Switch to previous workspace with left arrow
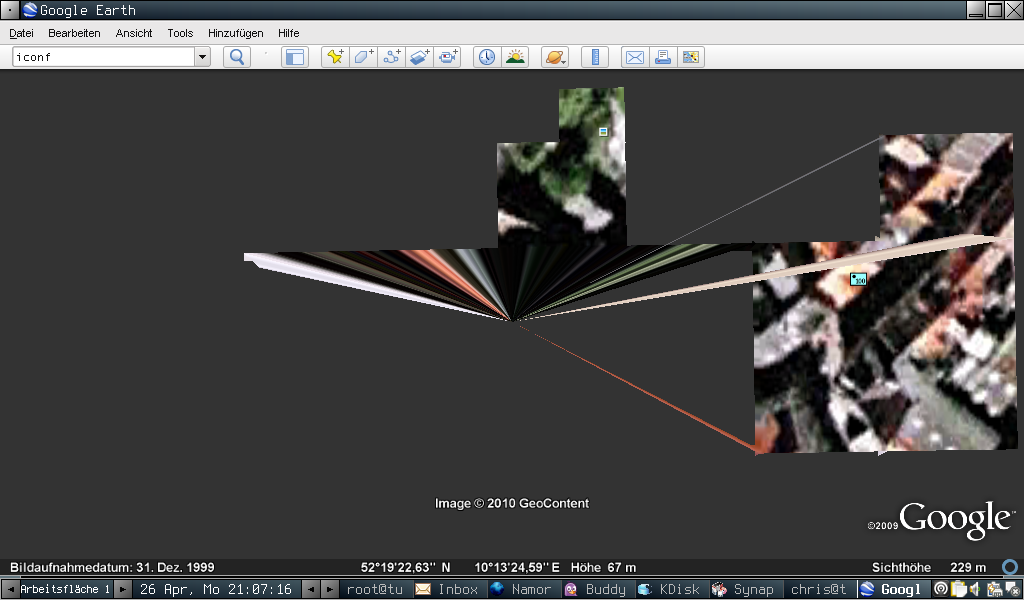Image resolution: width=1024 pixels, height=600 pixels. [10, 589]
